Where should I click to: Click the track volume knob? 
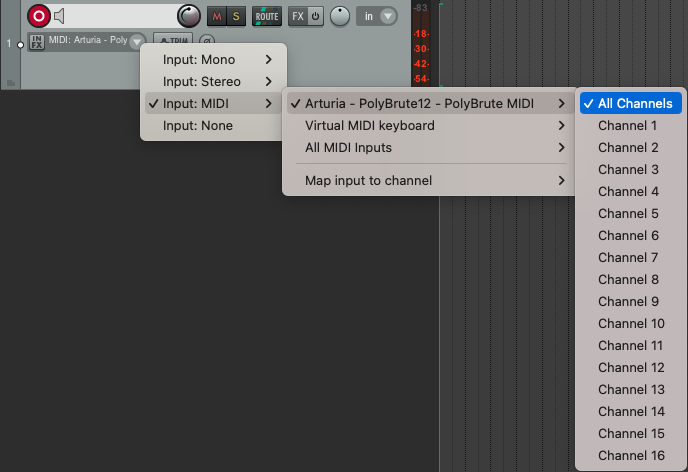tap(189, 16)
